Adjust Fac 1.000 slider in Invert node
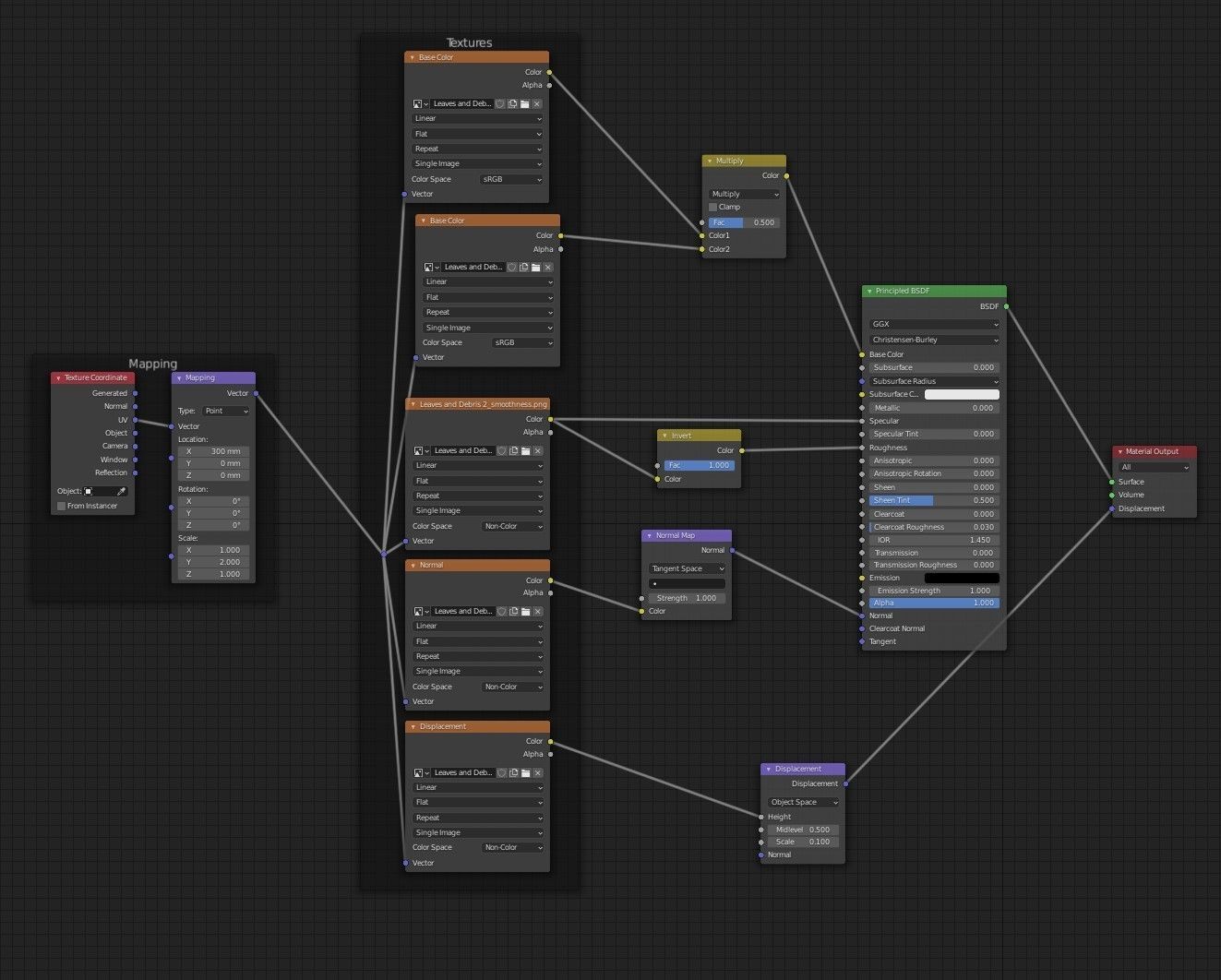 700,465
